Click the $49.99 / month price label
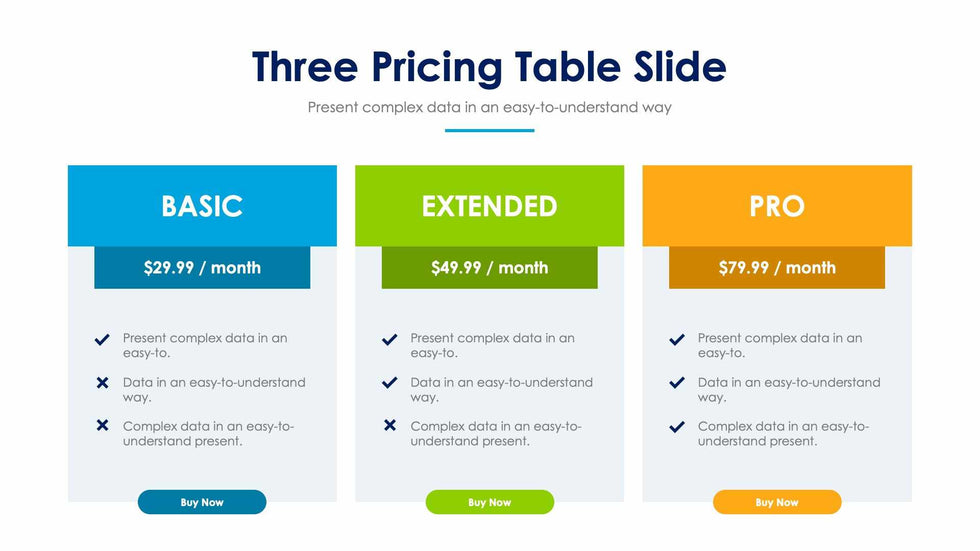The height and width of the screenshot is (551, 980). tap(489, 268)
